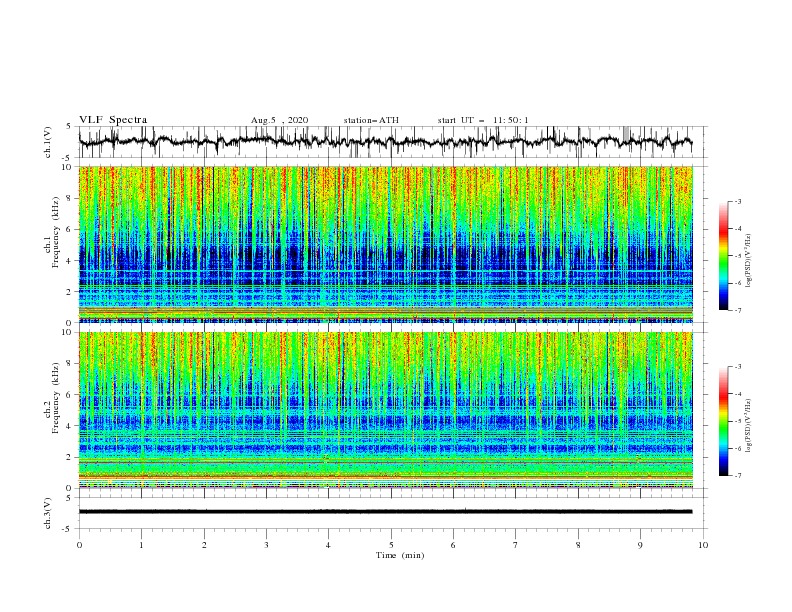The image size is (792, 612).
Task: Select the ch.2 spectrogram "6" kHz tick
Action: 70,395
